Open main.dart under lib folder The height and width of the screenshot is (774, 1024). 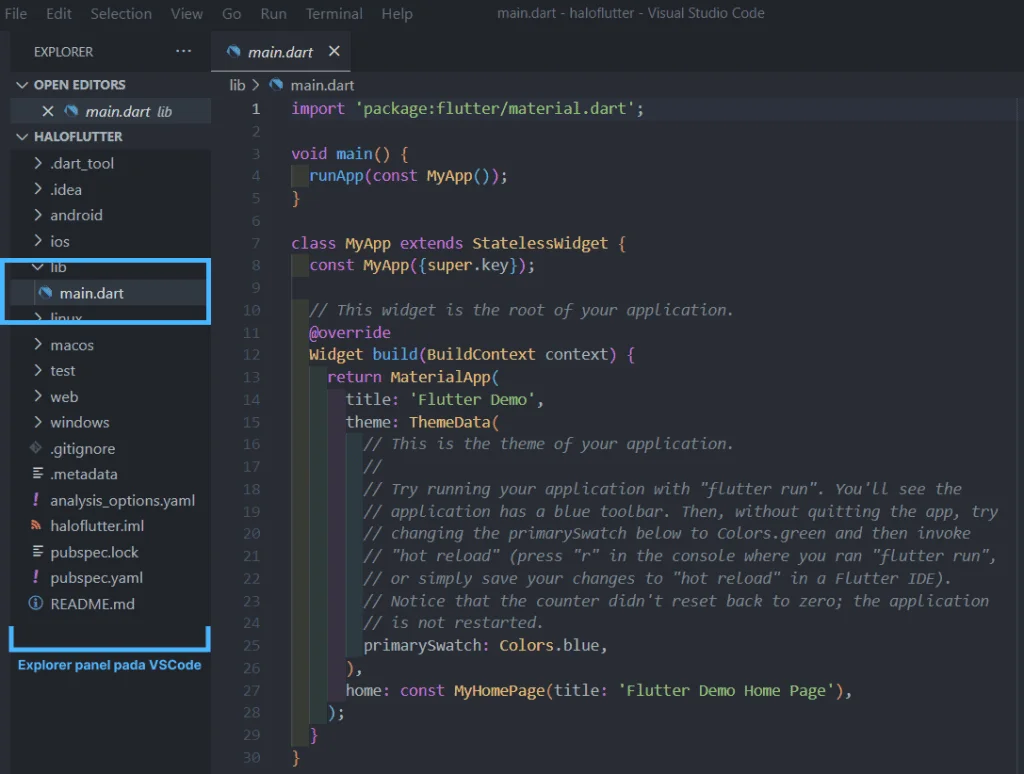coord(91,293)
